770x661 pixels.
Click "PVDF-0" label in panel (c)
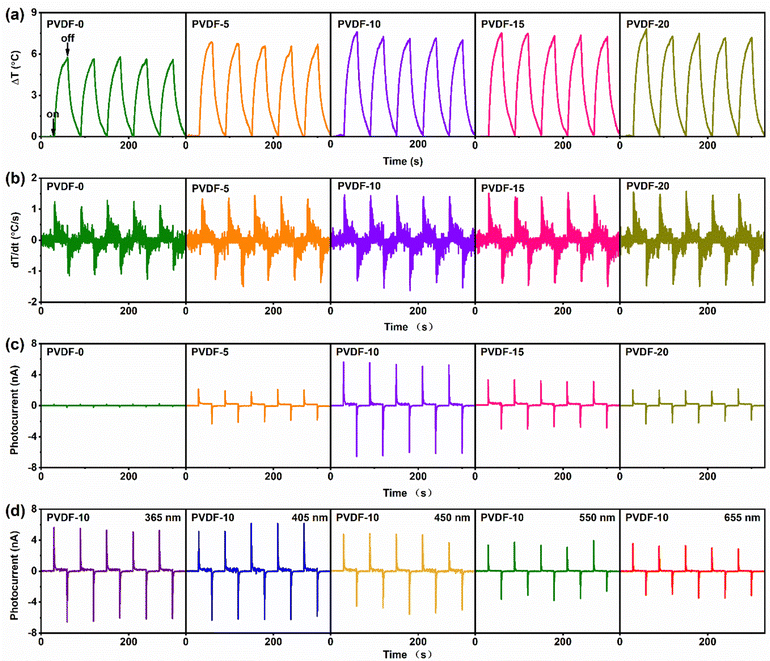pos(65,352)
